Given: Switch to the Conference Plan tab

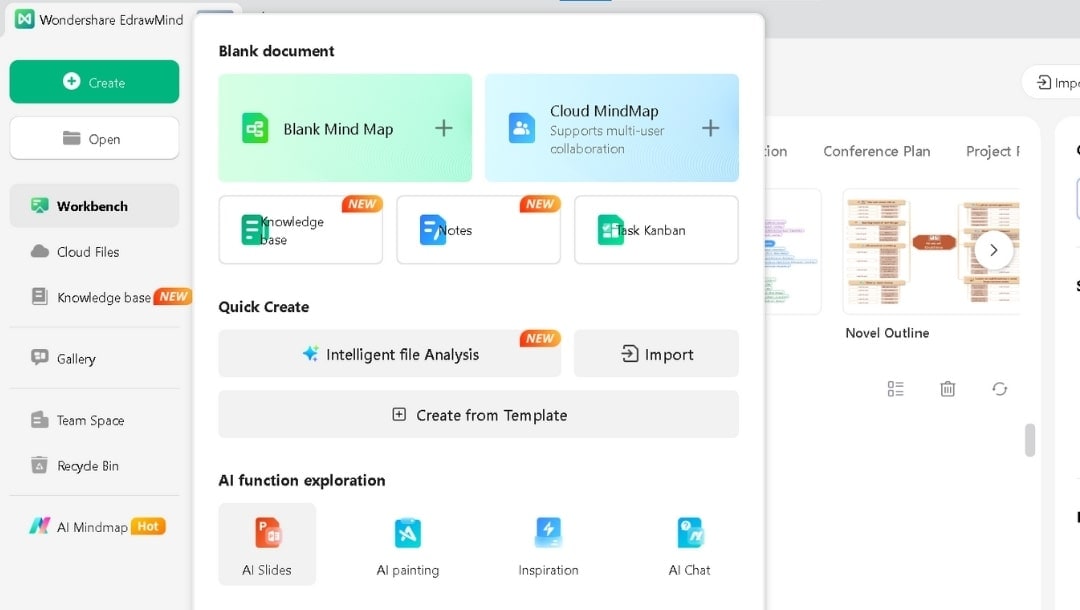Looking at the screenshot, I should point(877,151).
